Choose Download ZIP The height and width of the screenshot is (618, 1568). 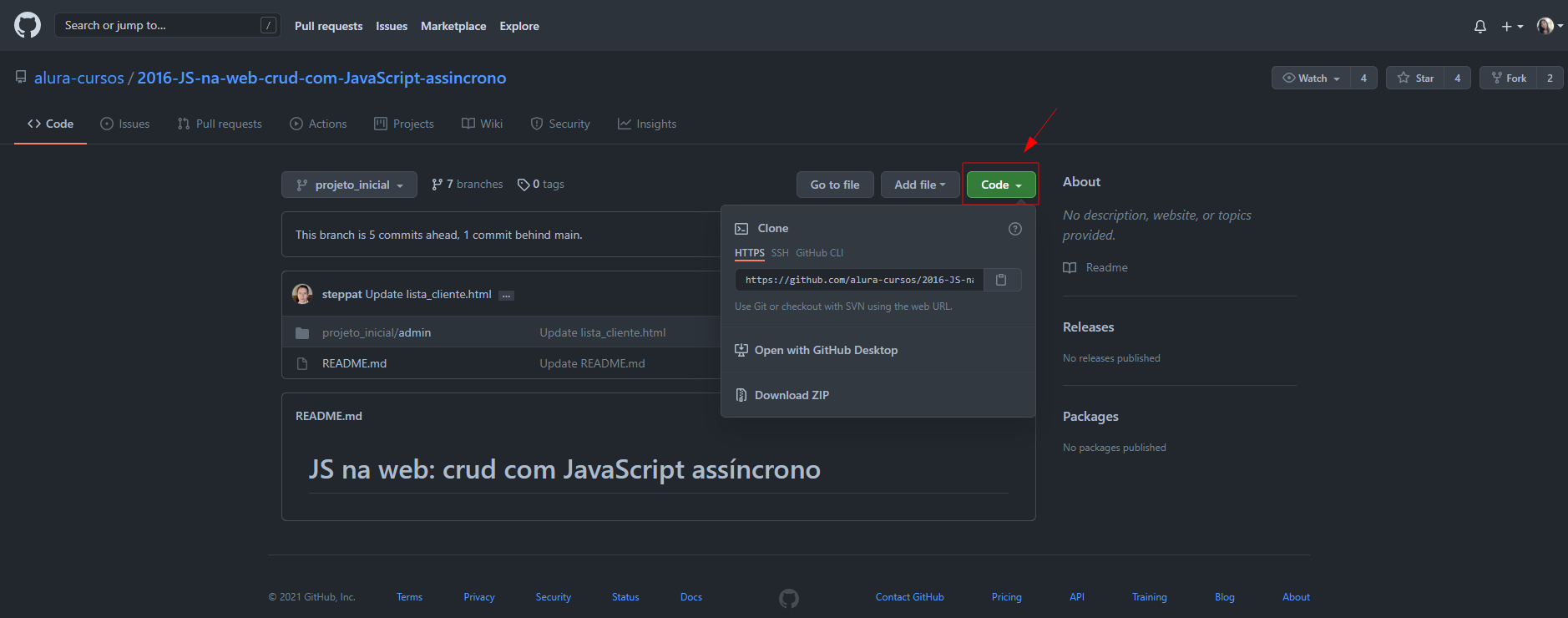(x=878, y=395)
